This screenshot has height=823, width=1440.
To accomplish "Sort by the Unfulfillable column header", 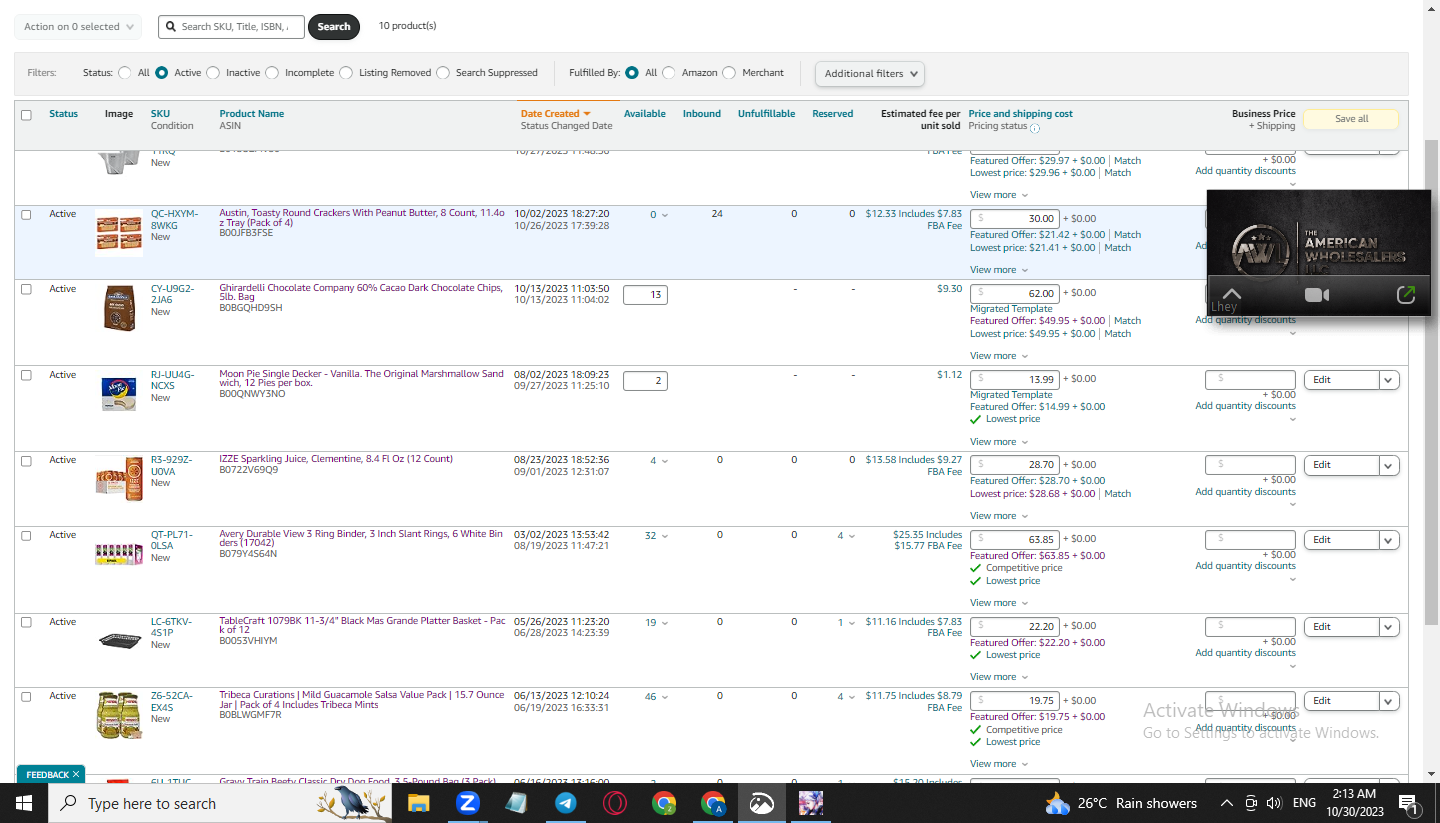I will pyautogui.click(x=767, y=114).
